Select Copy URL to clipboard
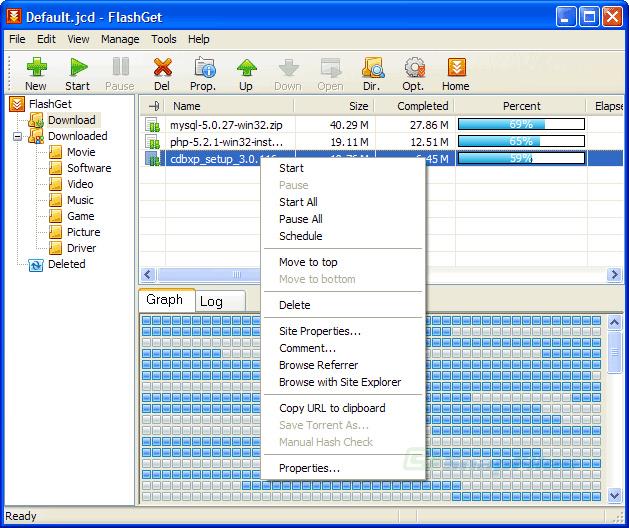 pyautogui.click(x=331, y=408)
